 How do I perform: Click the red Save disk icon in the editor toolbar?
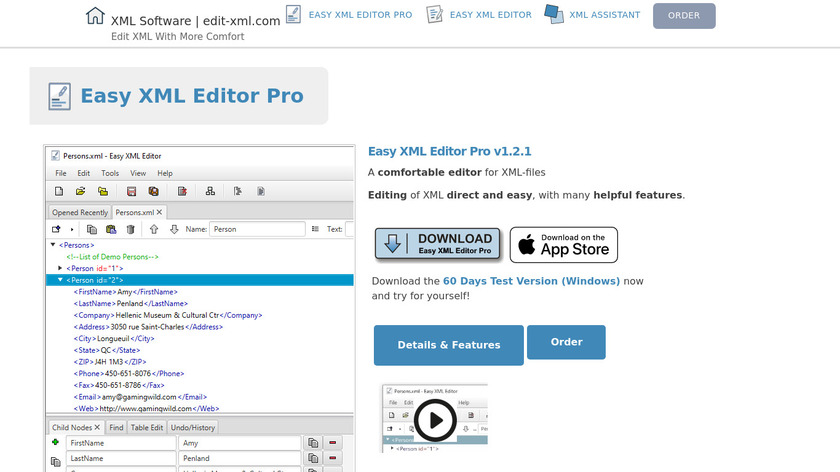(x=131, y=191)
